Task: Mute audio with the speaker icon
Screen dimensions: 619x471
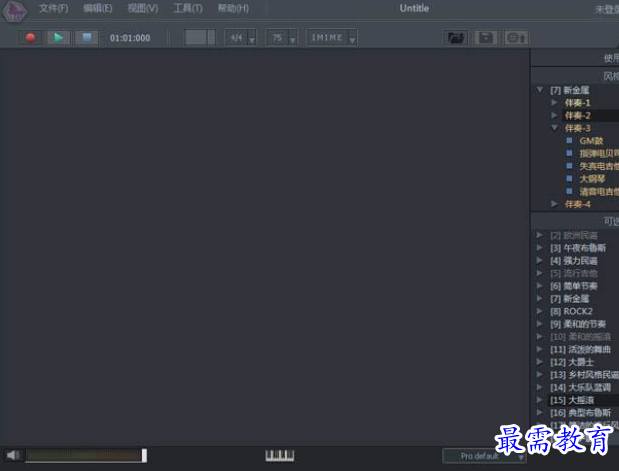Action: tap(13, 455)
